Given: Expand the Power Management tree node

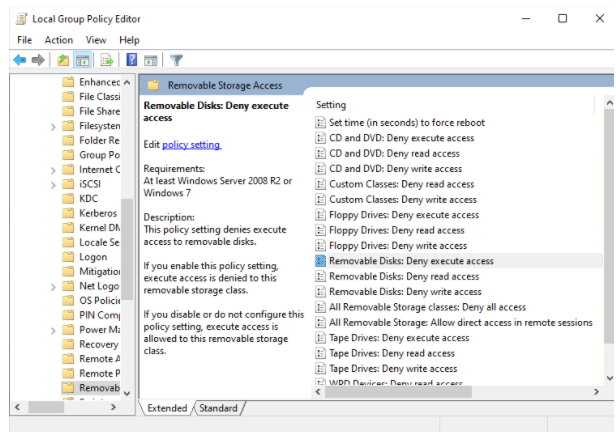Looking at the screenshot, I should pyautogui.click(x=53, y=330).
